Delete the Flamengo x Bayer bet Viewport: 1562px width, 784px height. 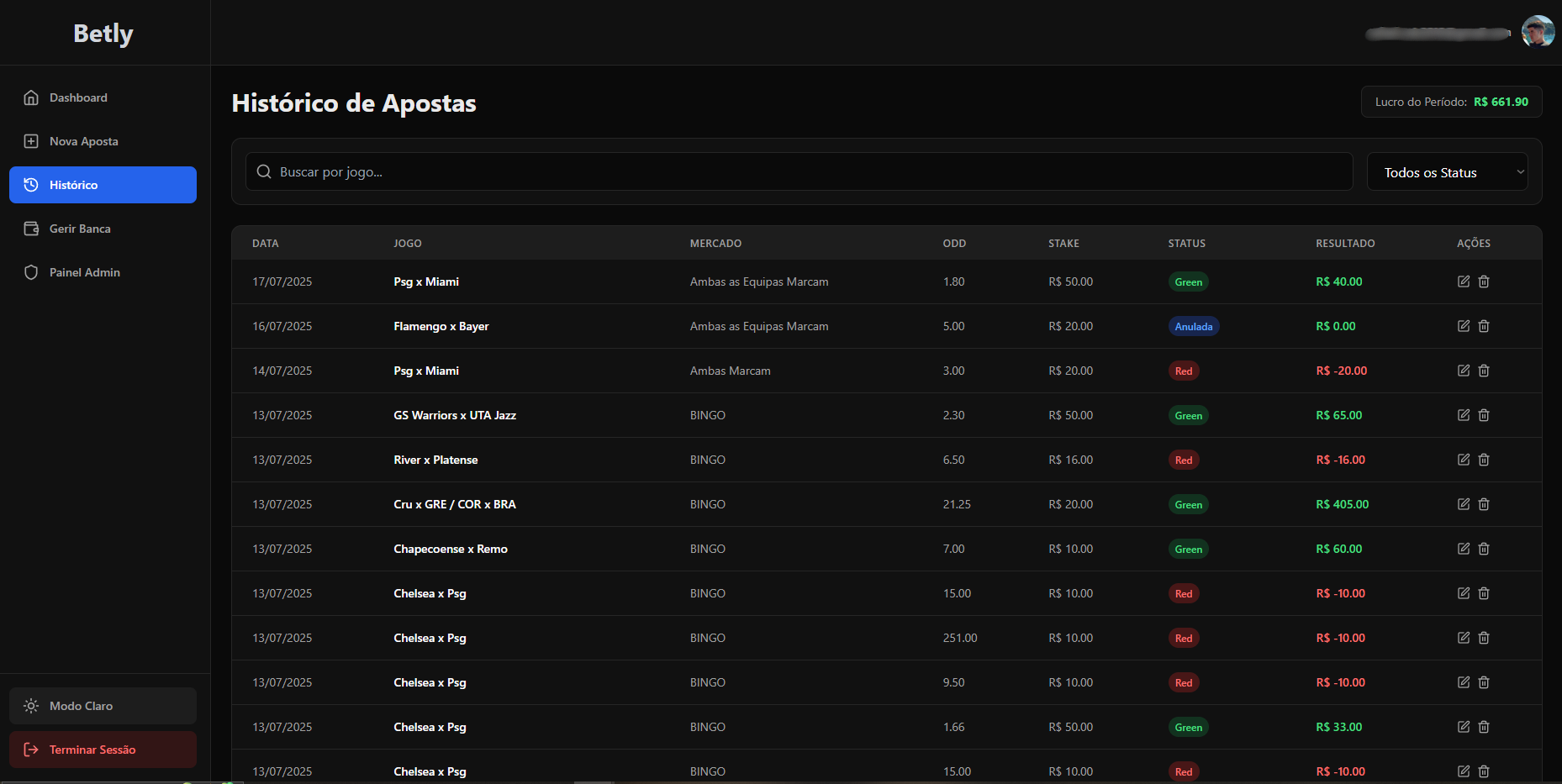pyautogui.click(x=1484, y=326)
